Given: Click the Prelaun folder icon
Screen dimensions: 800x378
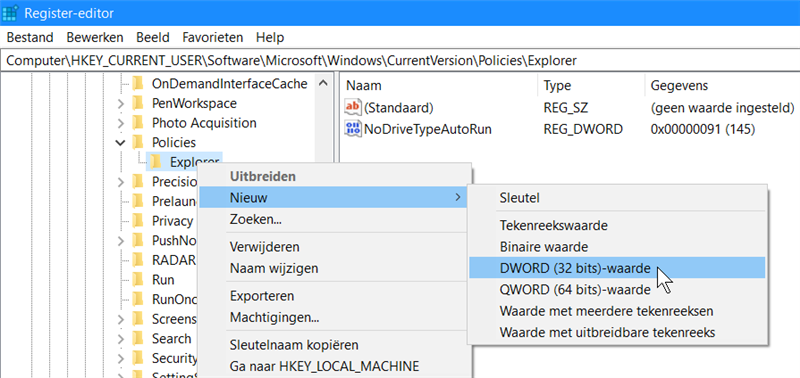Looking at the screenshot, I should (137, 201).
